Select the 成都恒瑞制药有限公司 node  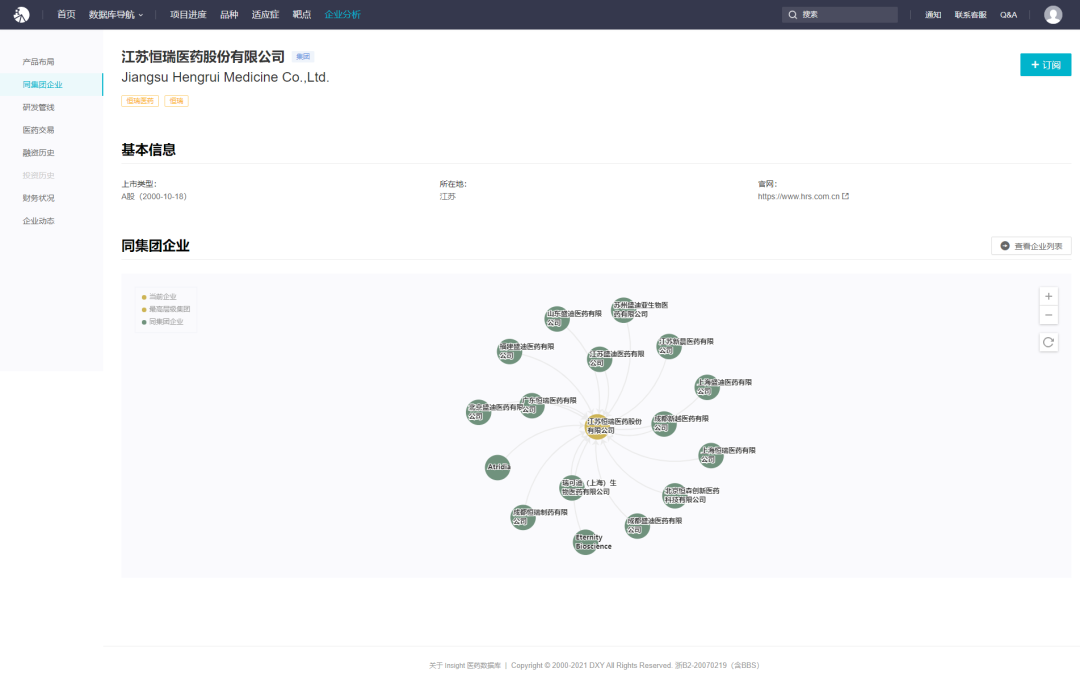523,517
